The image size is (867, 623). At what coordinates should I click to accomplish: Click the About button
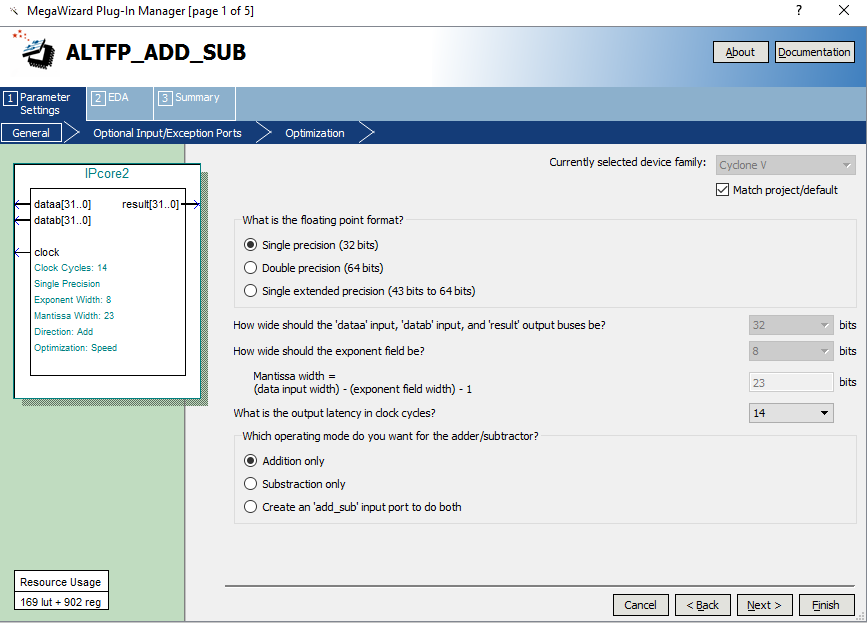[740, 52]
